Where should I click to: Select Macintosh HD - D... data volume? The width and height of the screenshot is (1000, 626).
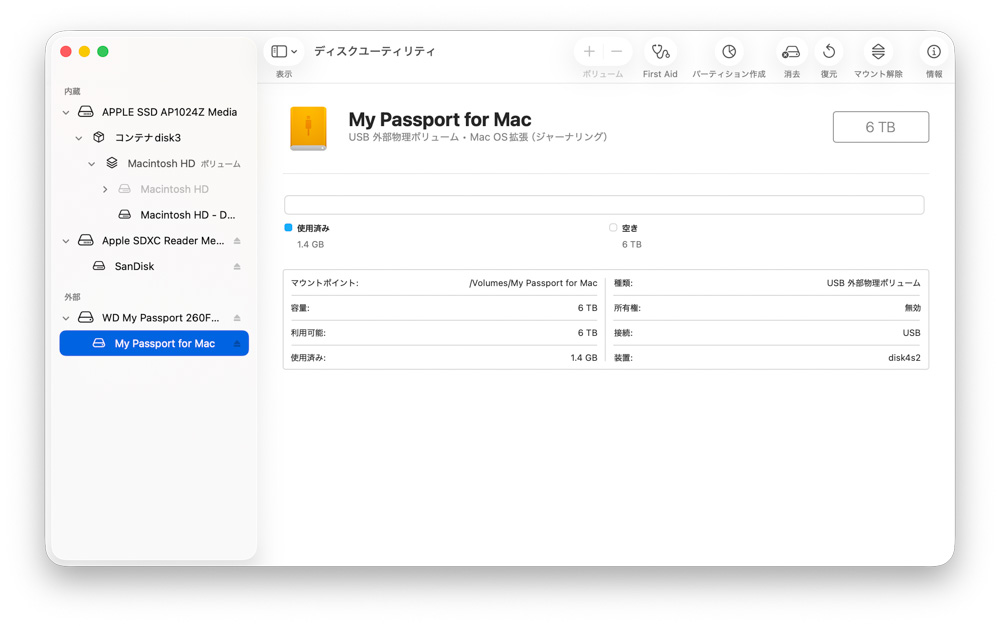point(154,215)
